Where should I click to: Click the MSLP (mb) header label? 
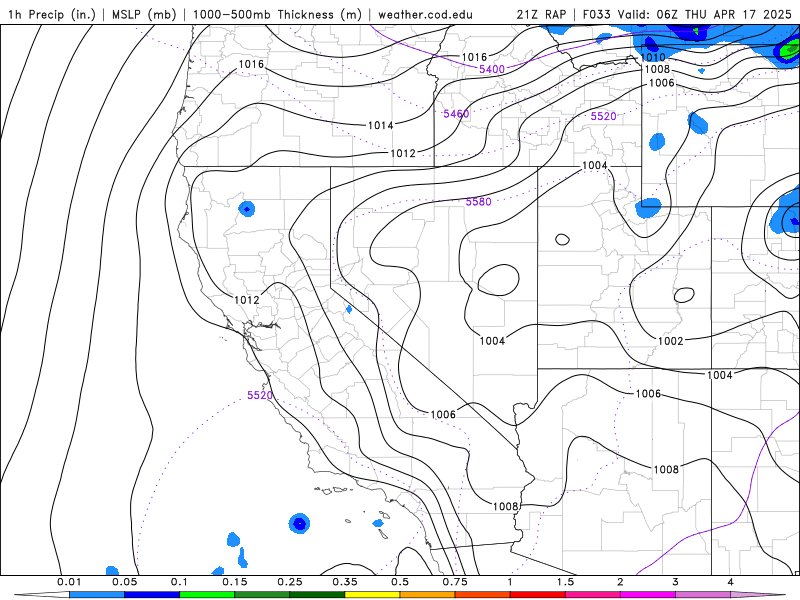(x=144, y=14)
